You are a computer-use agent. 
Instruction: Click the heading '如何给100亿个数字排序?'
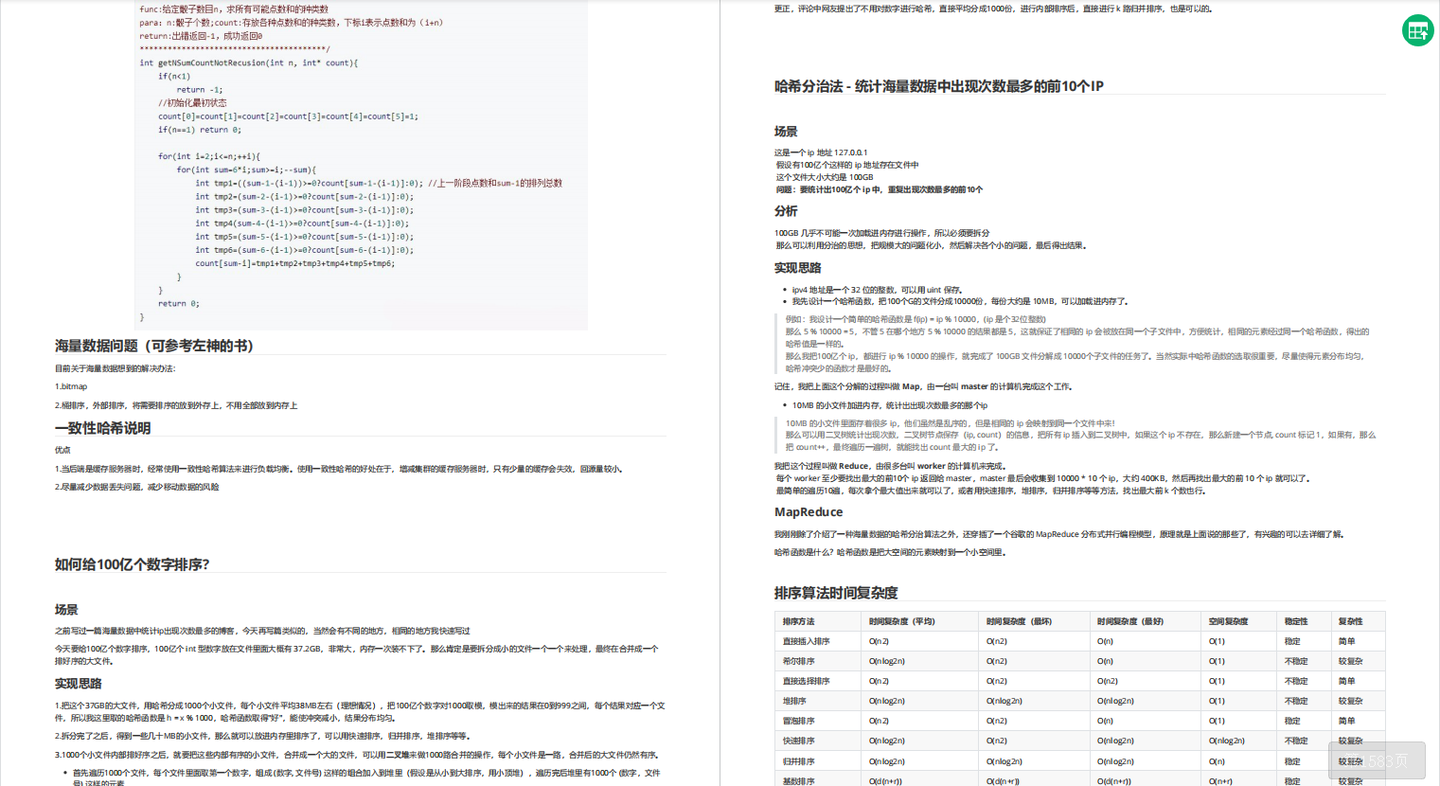[132, 564]
